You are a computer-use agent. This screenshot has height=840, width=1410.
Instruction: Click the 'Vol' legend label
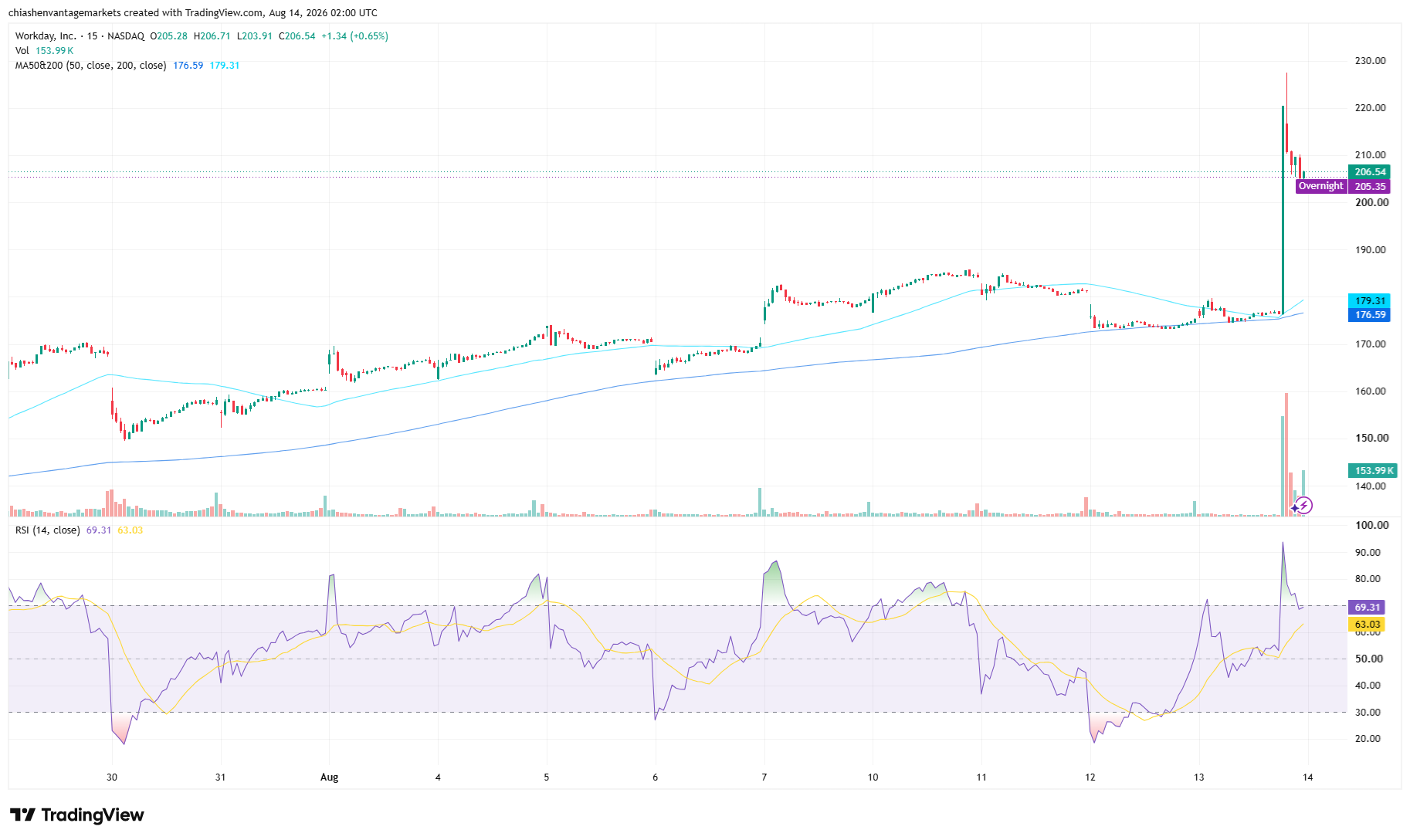point(22,51)
